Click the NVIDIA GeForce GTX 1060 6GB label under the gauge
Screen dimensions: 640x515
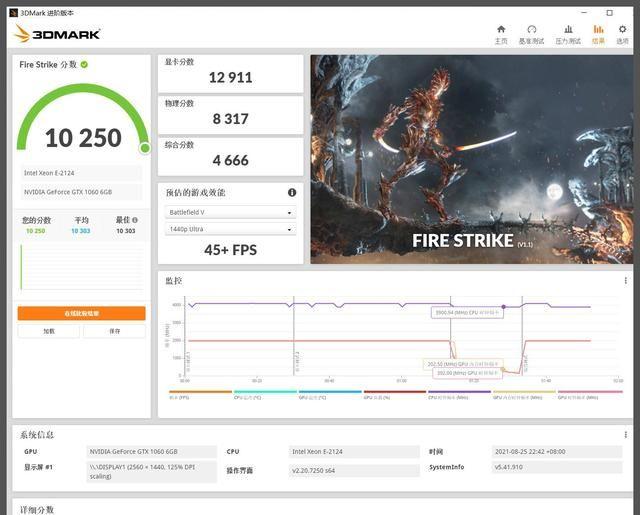[81, 192]
